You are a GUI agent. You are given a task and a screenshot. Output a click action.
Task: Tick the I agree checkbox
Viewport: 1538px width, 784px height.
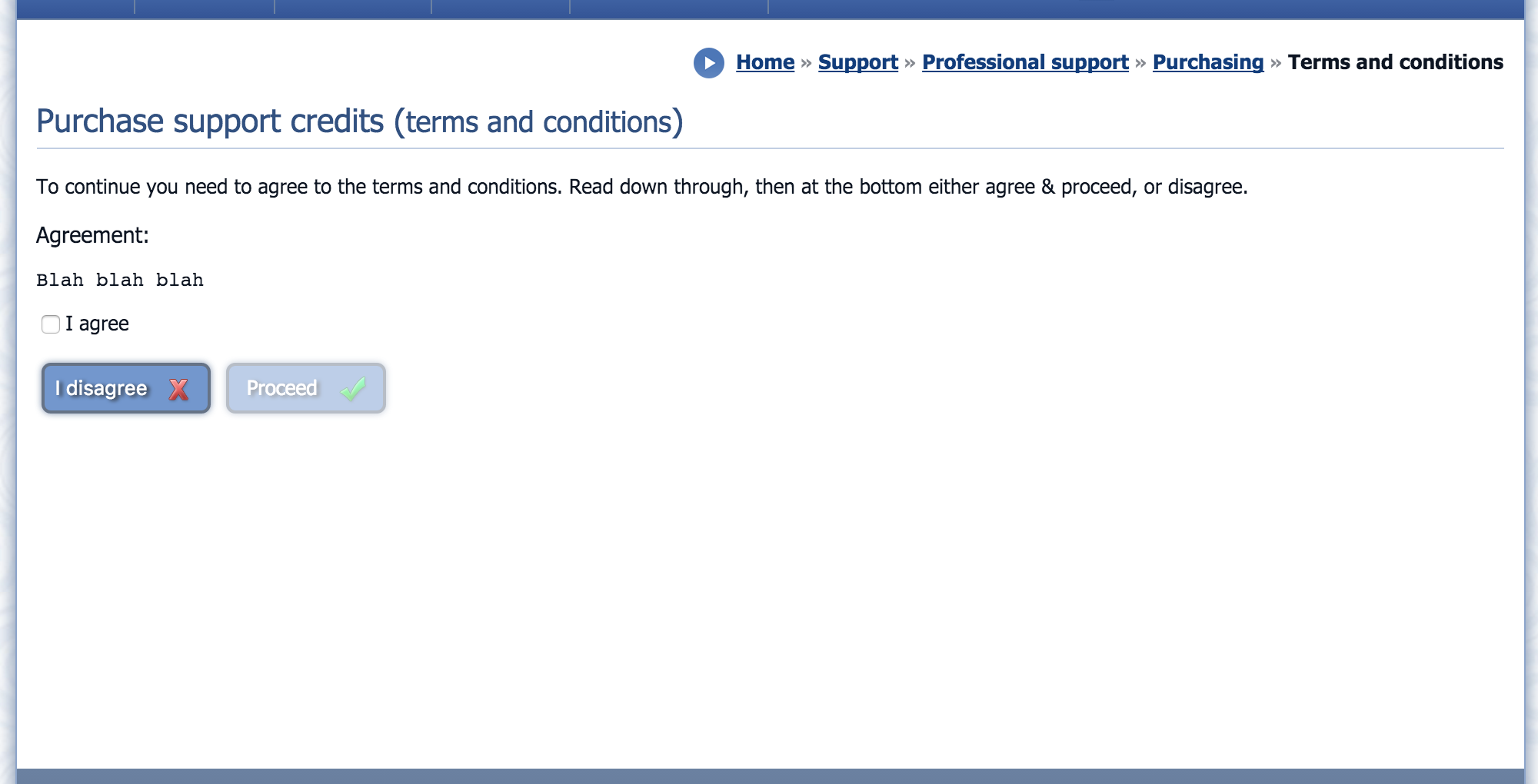click(51, 324)
